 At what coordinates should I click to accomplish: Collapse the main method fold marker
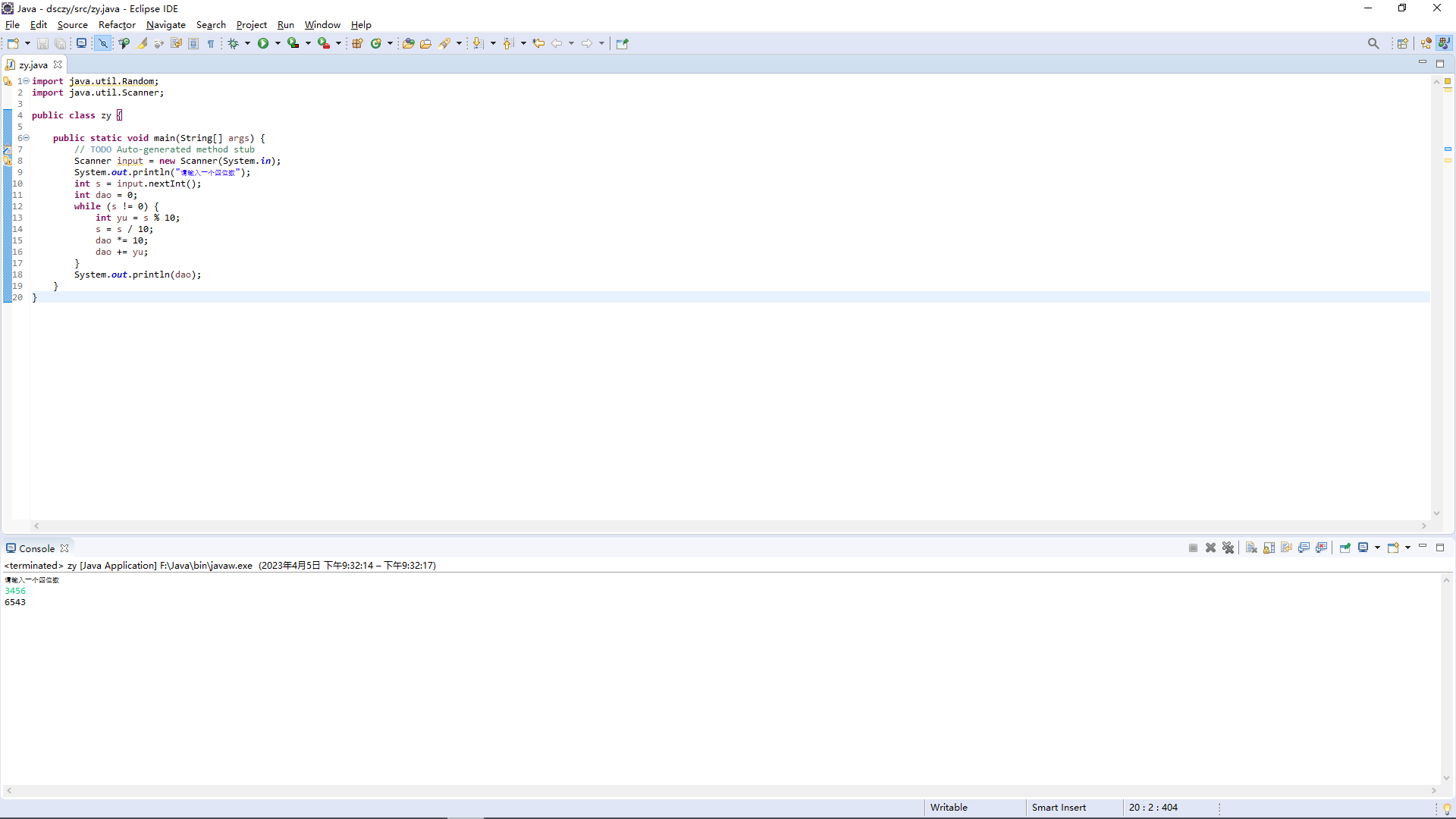click(x=26, y=138)
